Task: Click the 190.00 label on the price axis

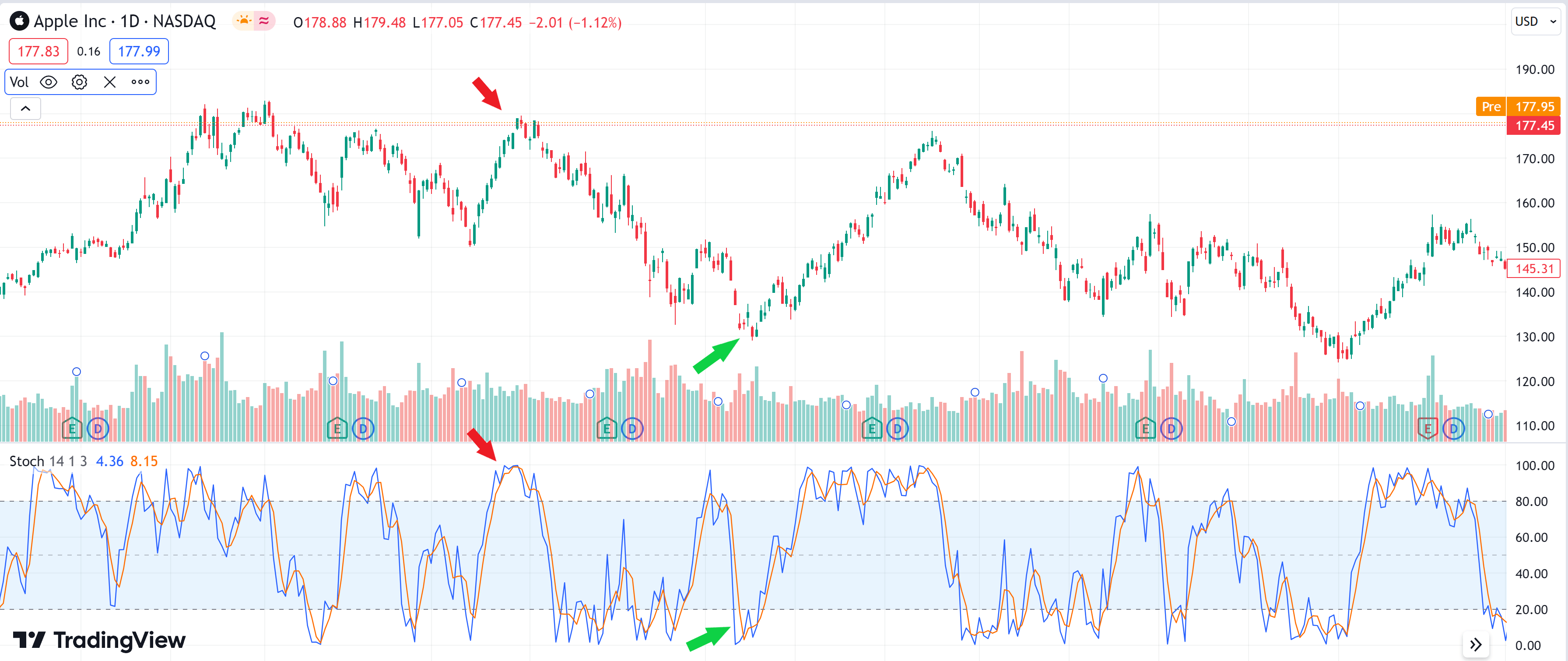Action: pos(1534,70)
